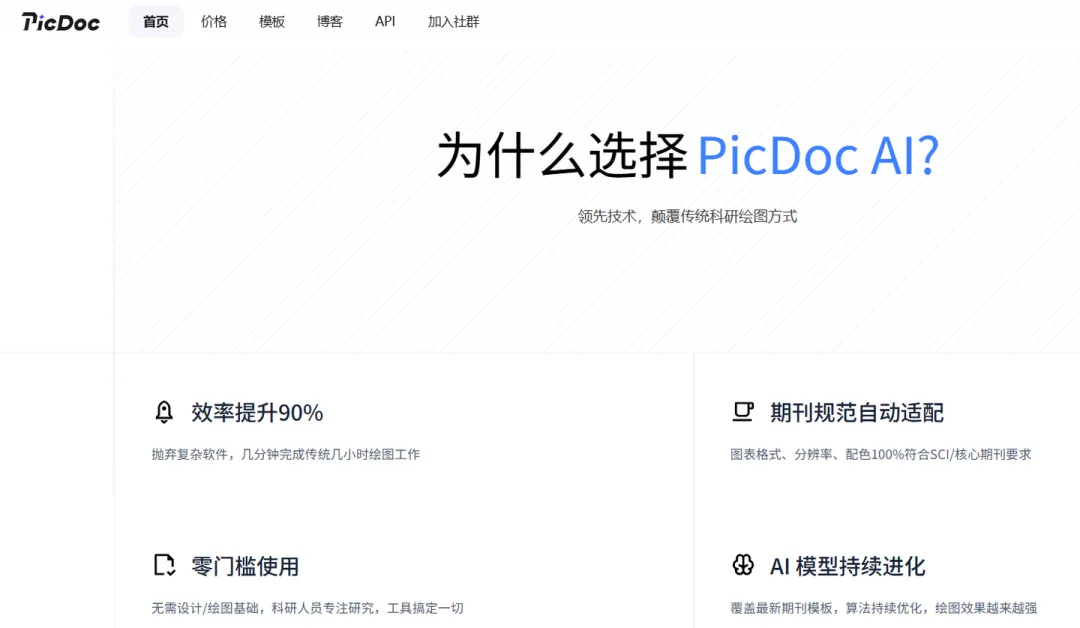The image size is (1080, 628).
Task: Select 加入社群 in the navigation
Action: [453, 21]
